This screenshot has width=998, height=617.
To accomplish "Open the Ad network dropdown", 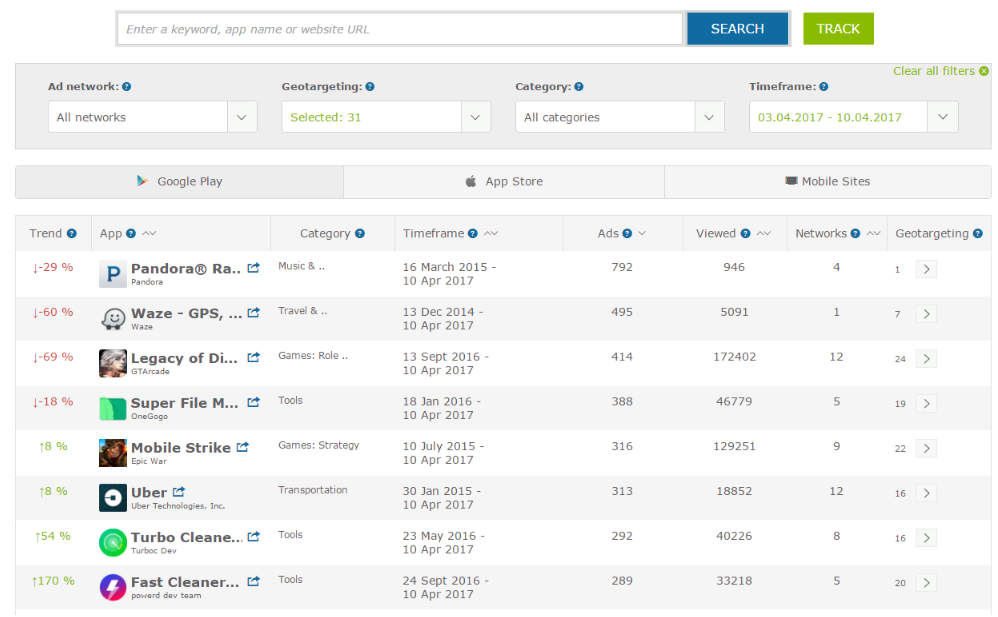I will (x=153, y=117).
